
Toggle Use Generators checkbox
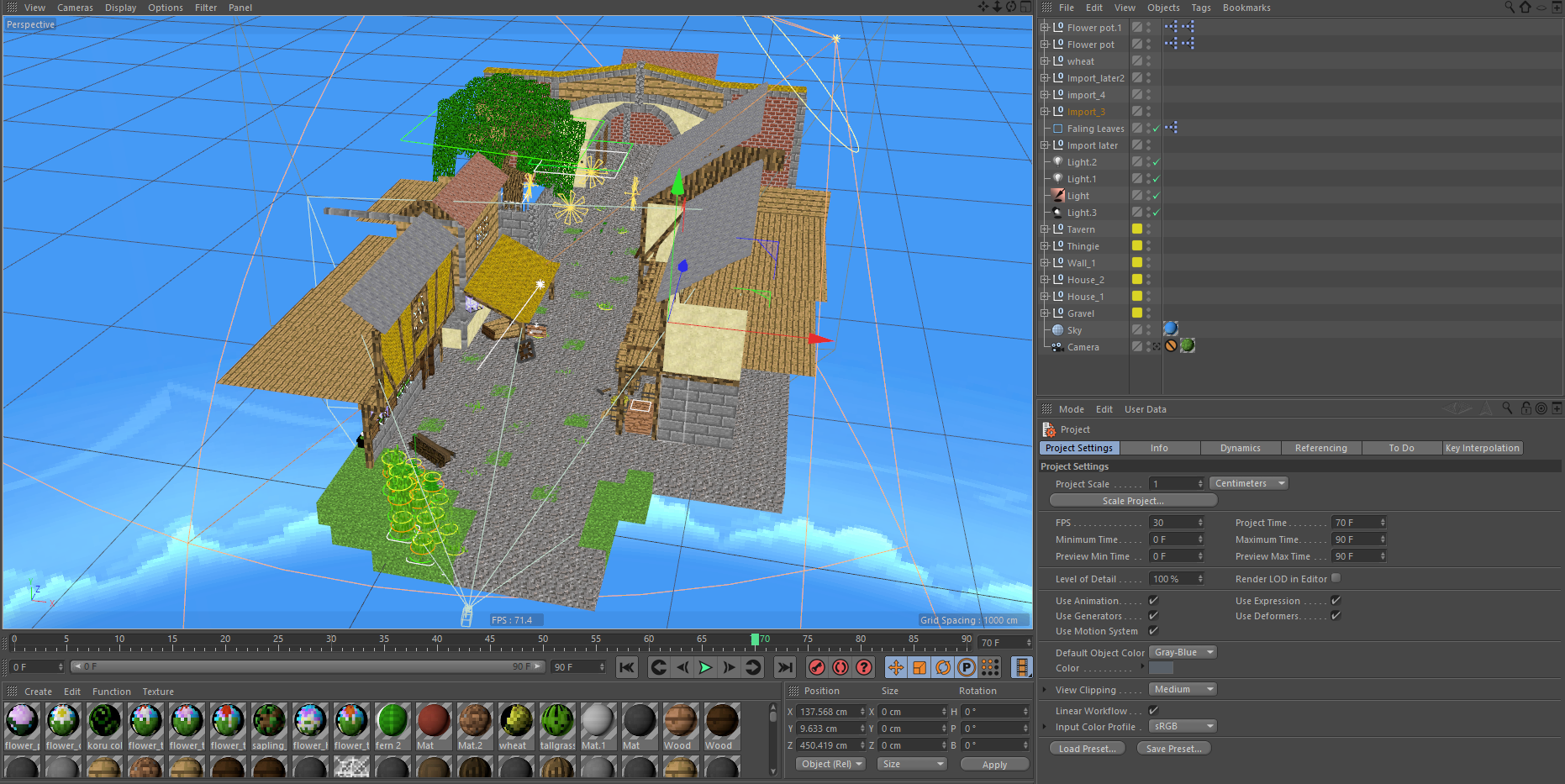click(1153, 615)
